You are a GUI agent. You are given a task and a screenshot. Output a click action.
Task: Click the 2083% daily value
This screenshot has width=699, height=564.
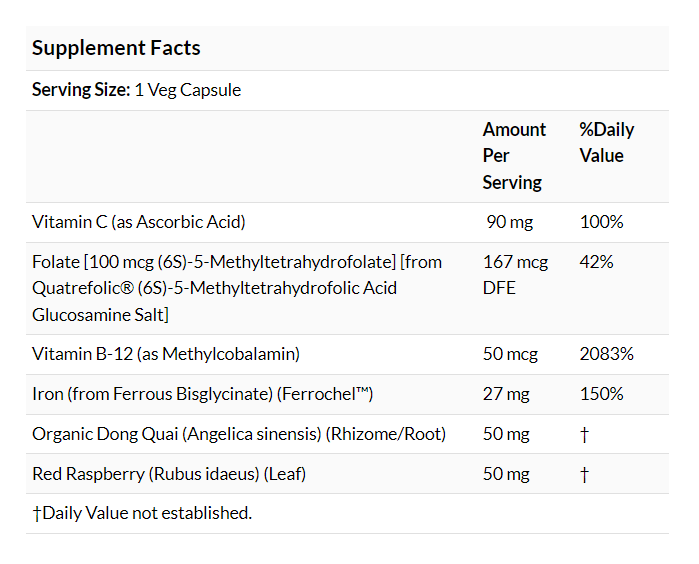click(606, 354)
